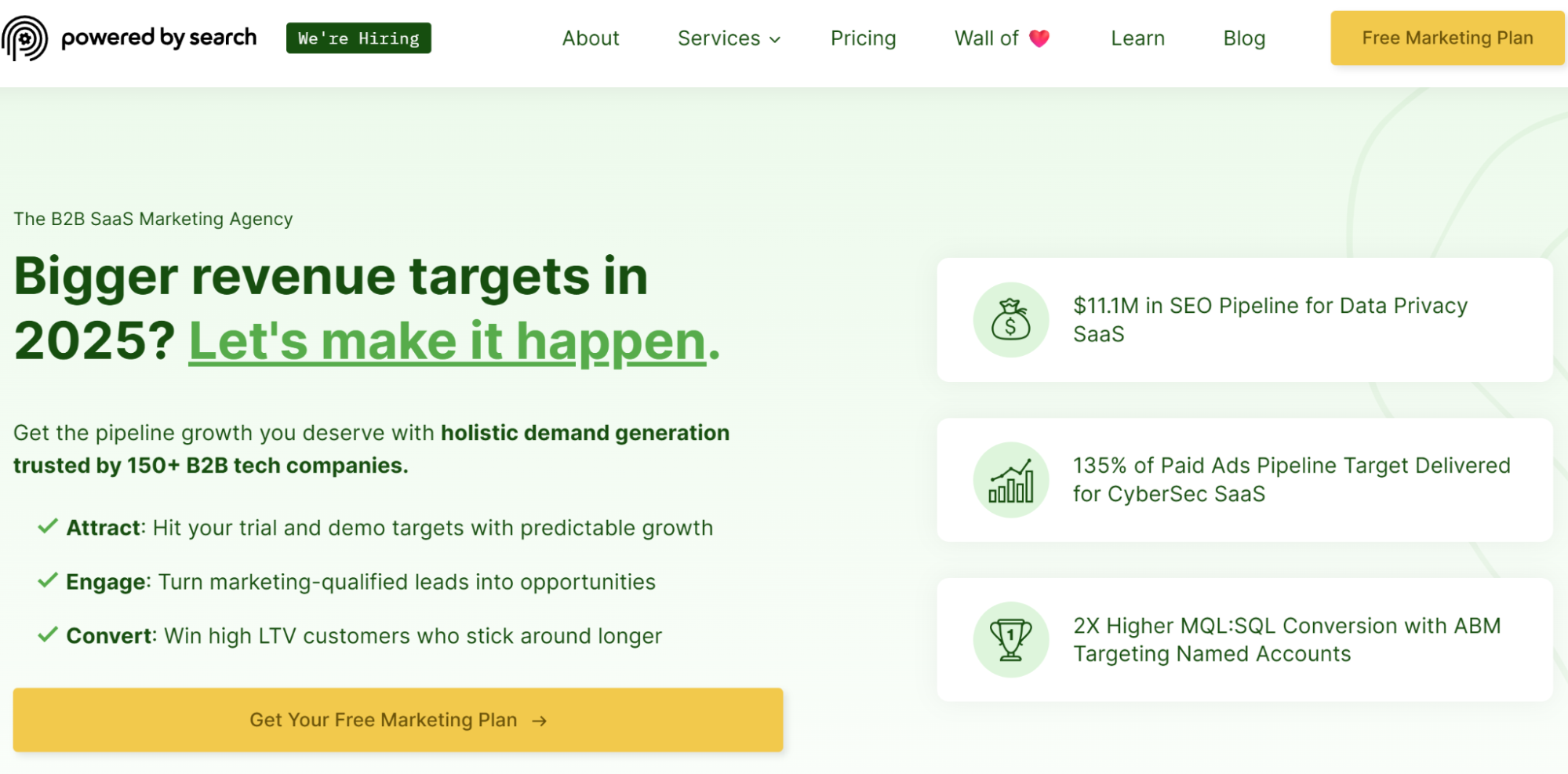Click the Powered by Search fingerprint logo
The image size is (1568, 774).
tap(25, 38)
